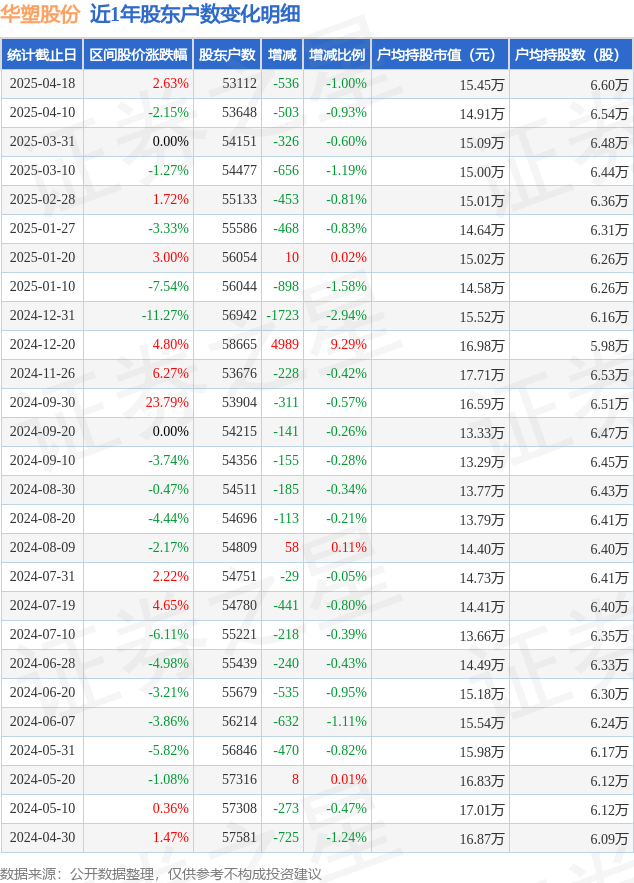Click the 户均持股市值（元） column header
Screen dimensions: 634x883
click(x=440, y=55)
